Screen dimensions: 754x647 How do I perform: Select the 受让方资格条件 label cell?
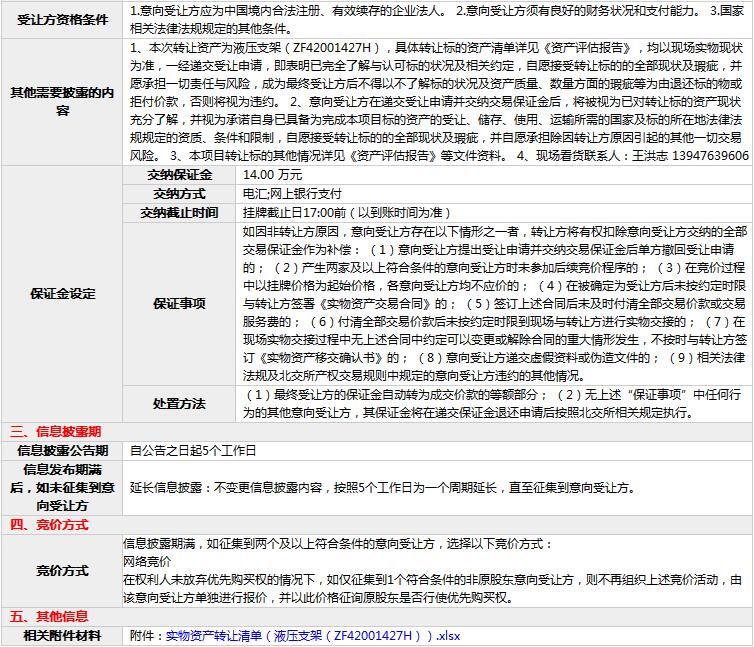click(64, 19)
